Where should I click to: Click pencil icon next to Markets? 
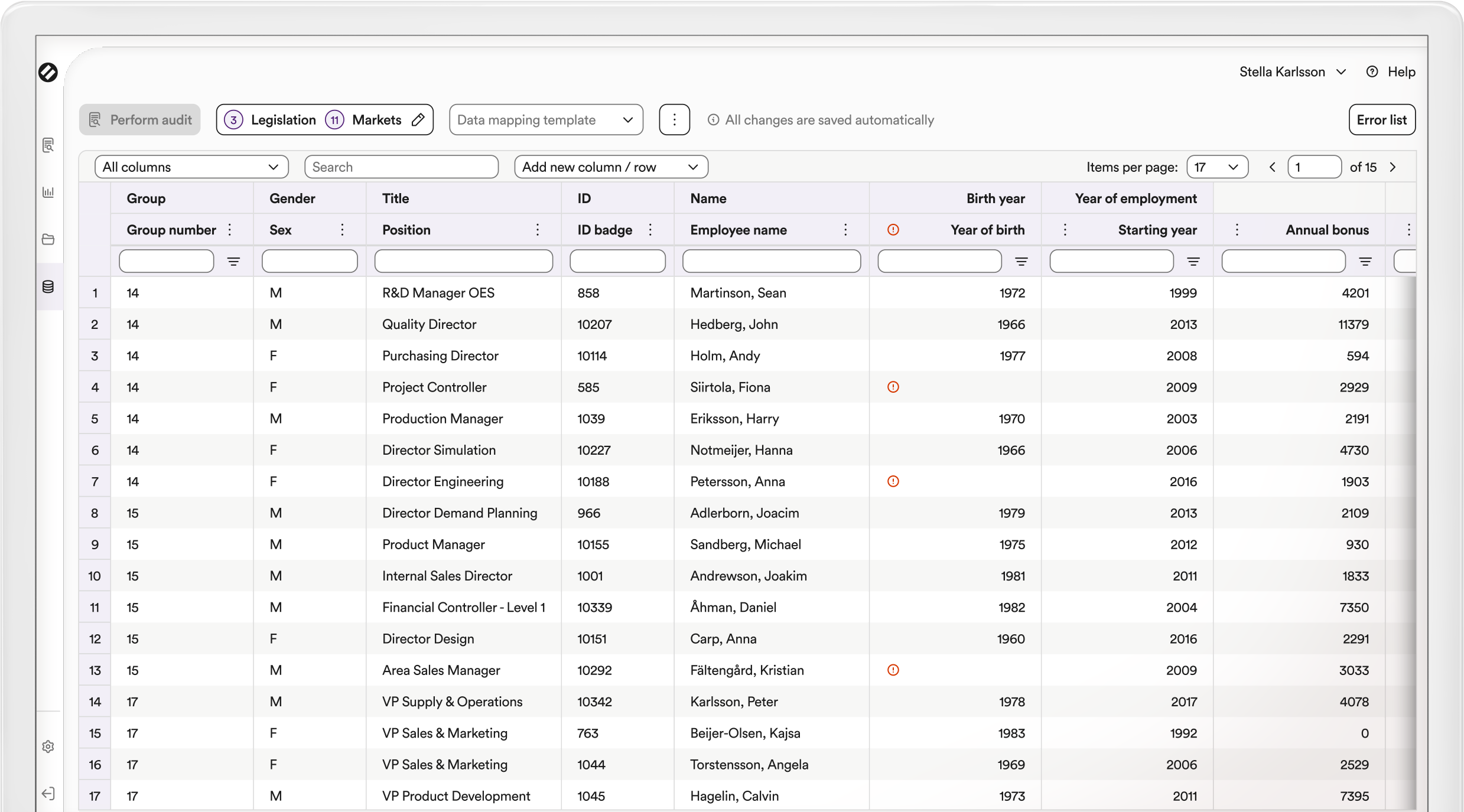pos(418,120)
